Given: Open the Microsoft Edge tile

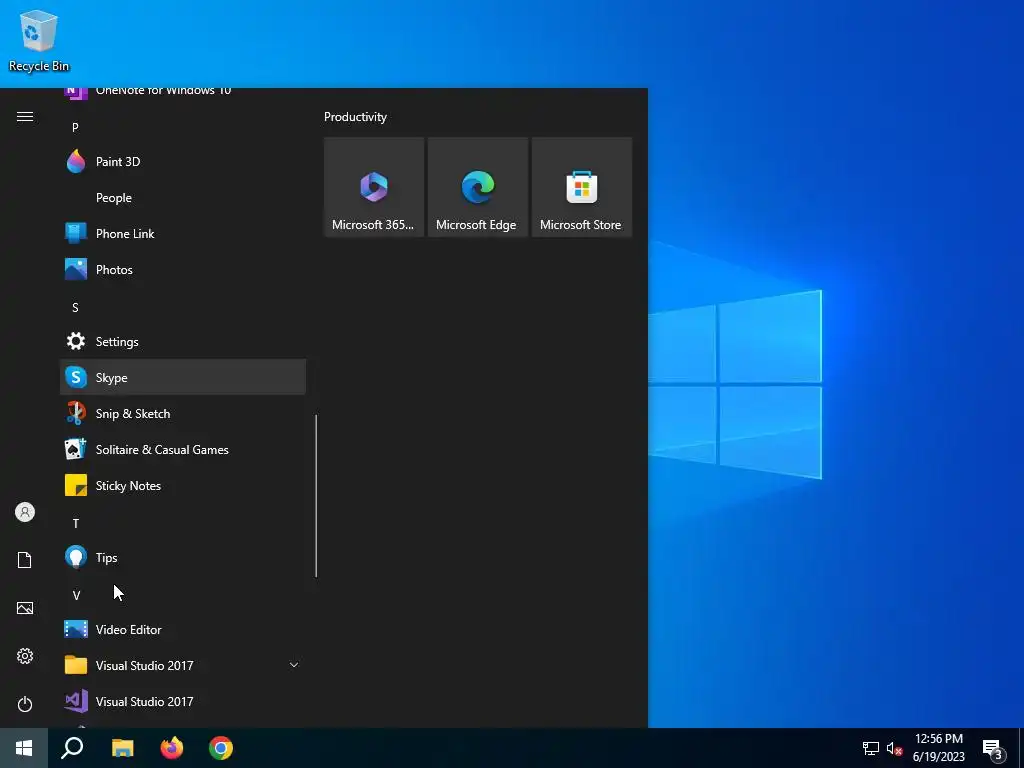Looking at the screenshot, I should 477,187.
